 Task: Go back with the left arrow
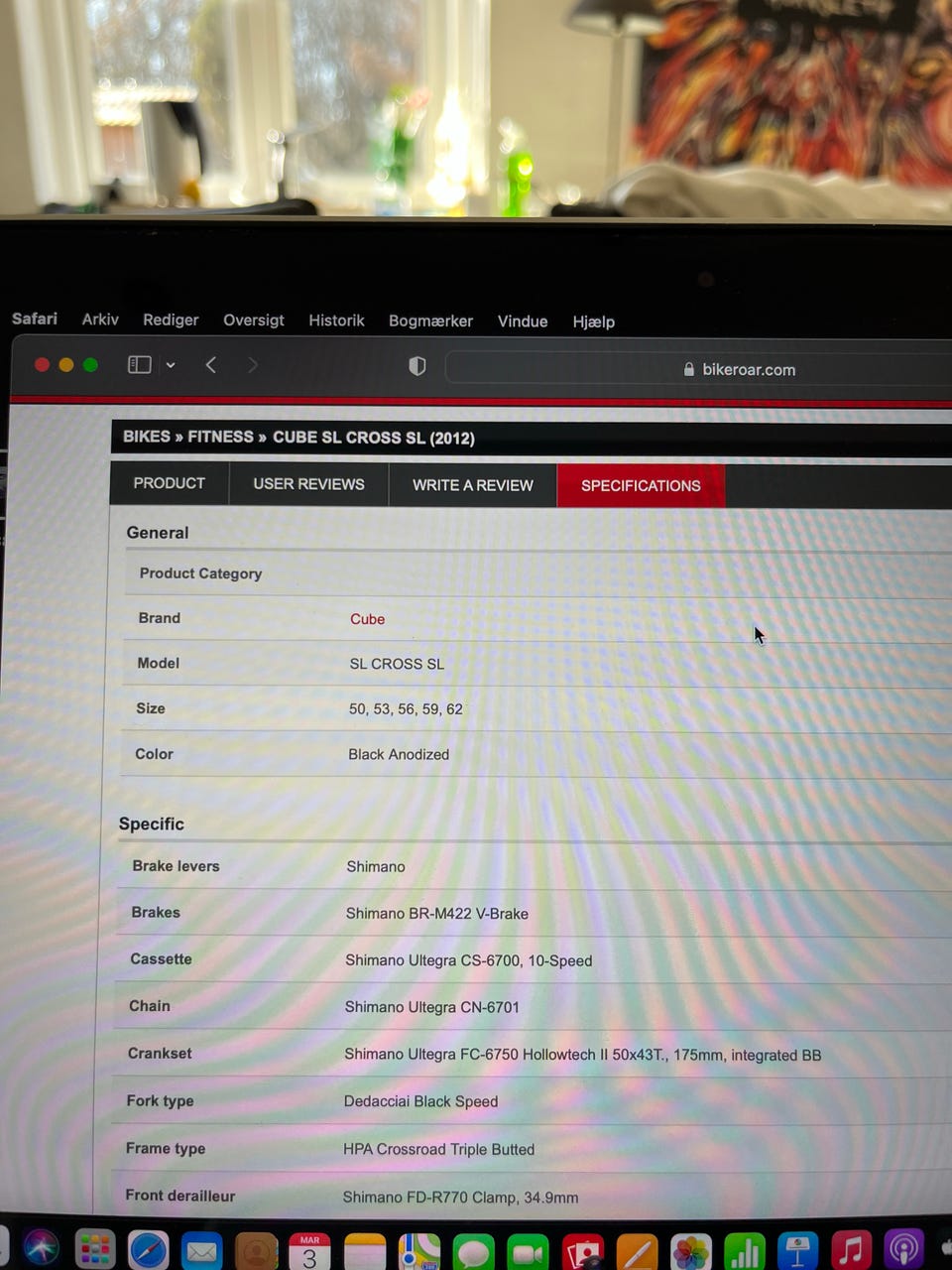click(x=211, y=365)
